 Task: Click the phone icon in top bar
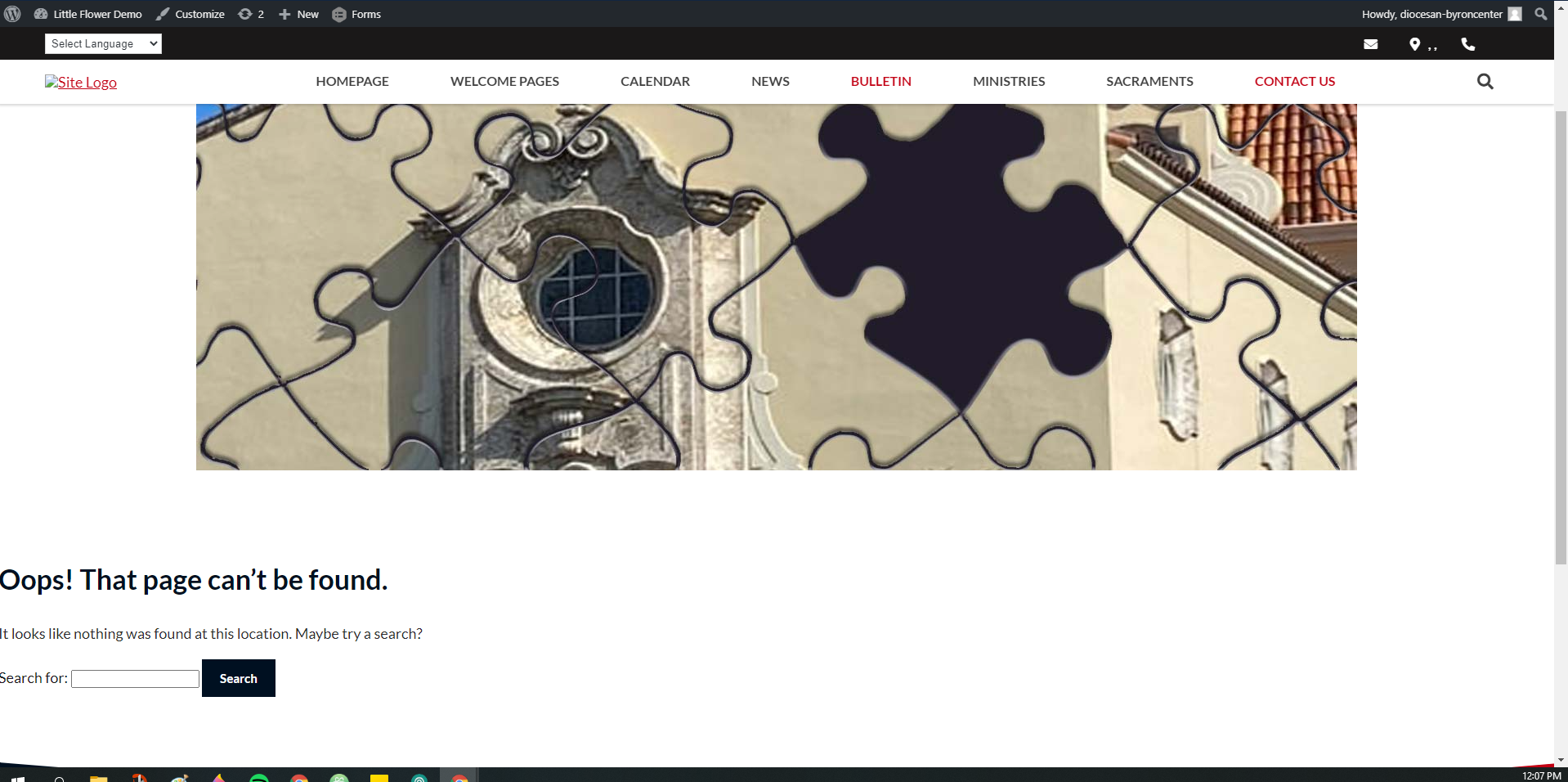click(1468, 44)
